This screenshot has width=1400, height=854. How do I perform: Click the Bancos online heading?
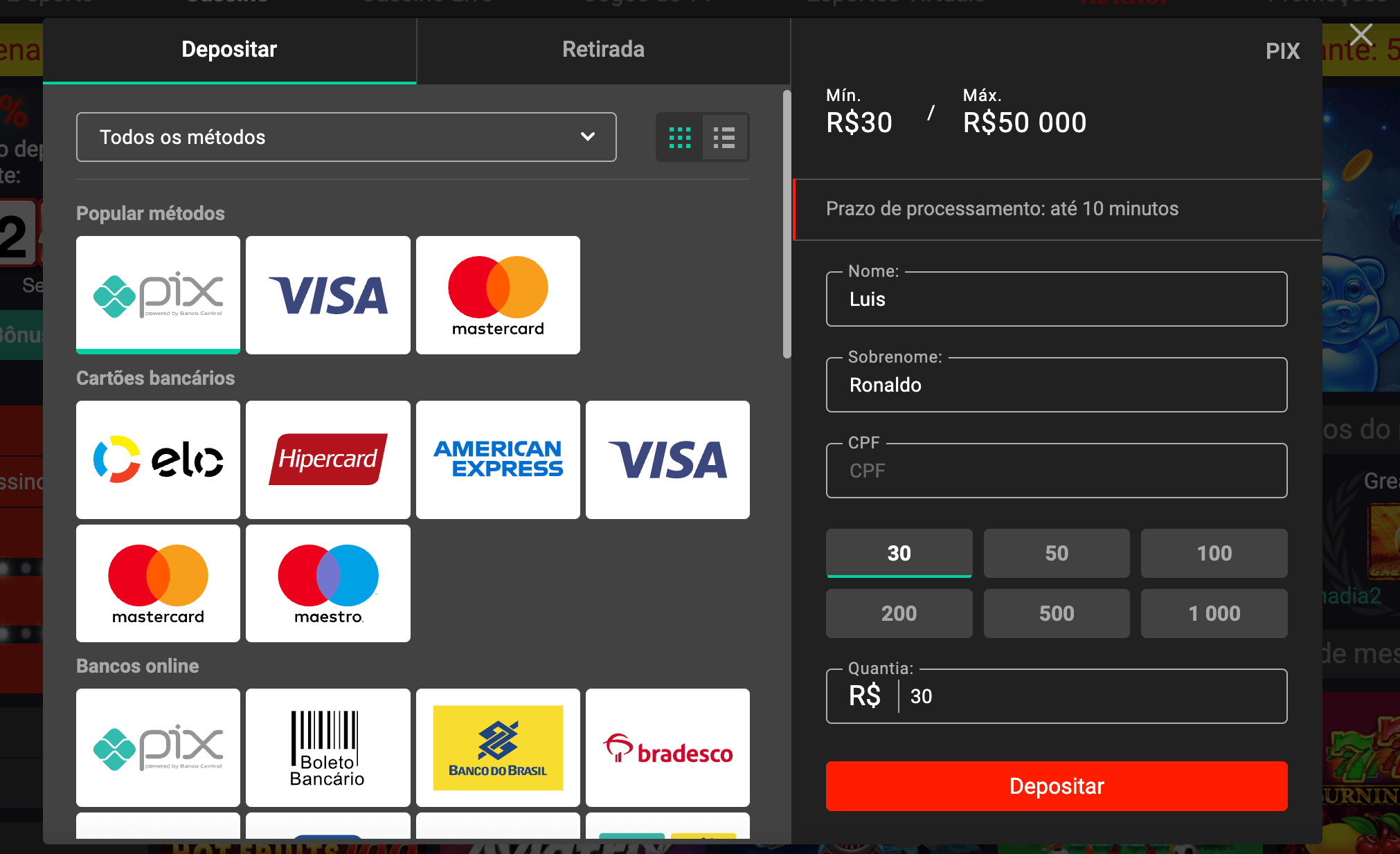point(137,666)
